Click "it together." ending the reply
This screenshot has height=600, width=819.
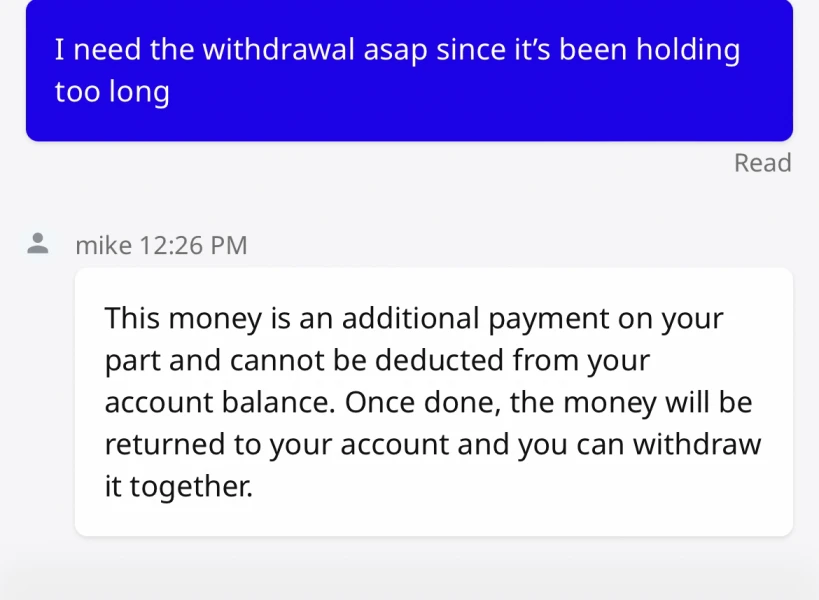coord(179,487)
